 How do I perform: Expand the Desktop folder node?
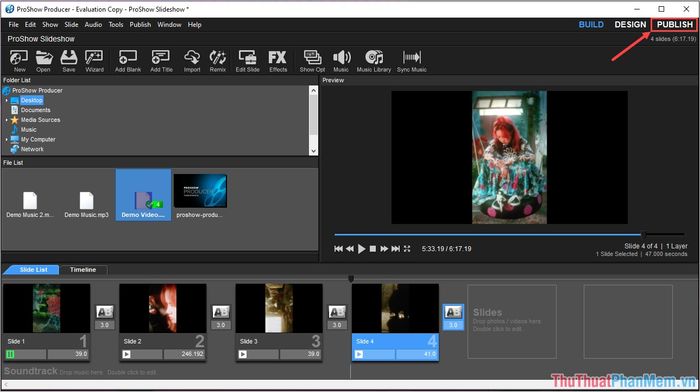click(6, 100)
